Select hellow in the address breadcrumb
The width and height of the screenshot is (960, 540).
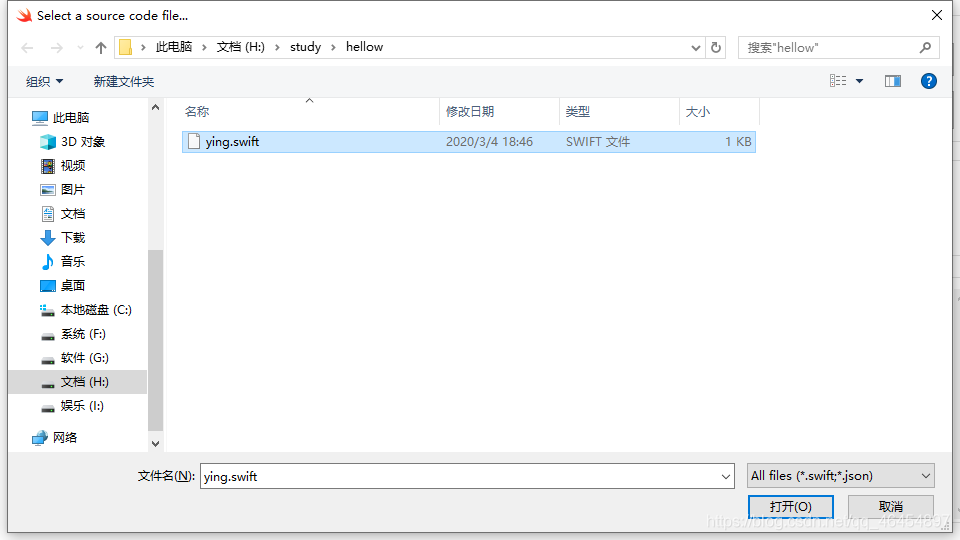(x=364, y=47)
